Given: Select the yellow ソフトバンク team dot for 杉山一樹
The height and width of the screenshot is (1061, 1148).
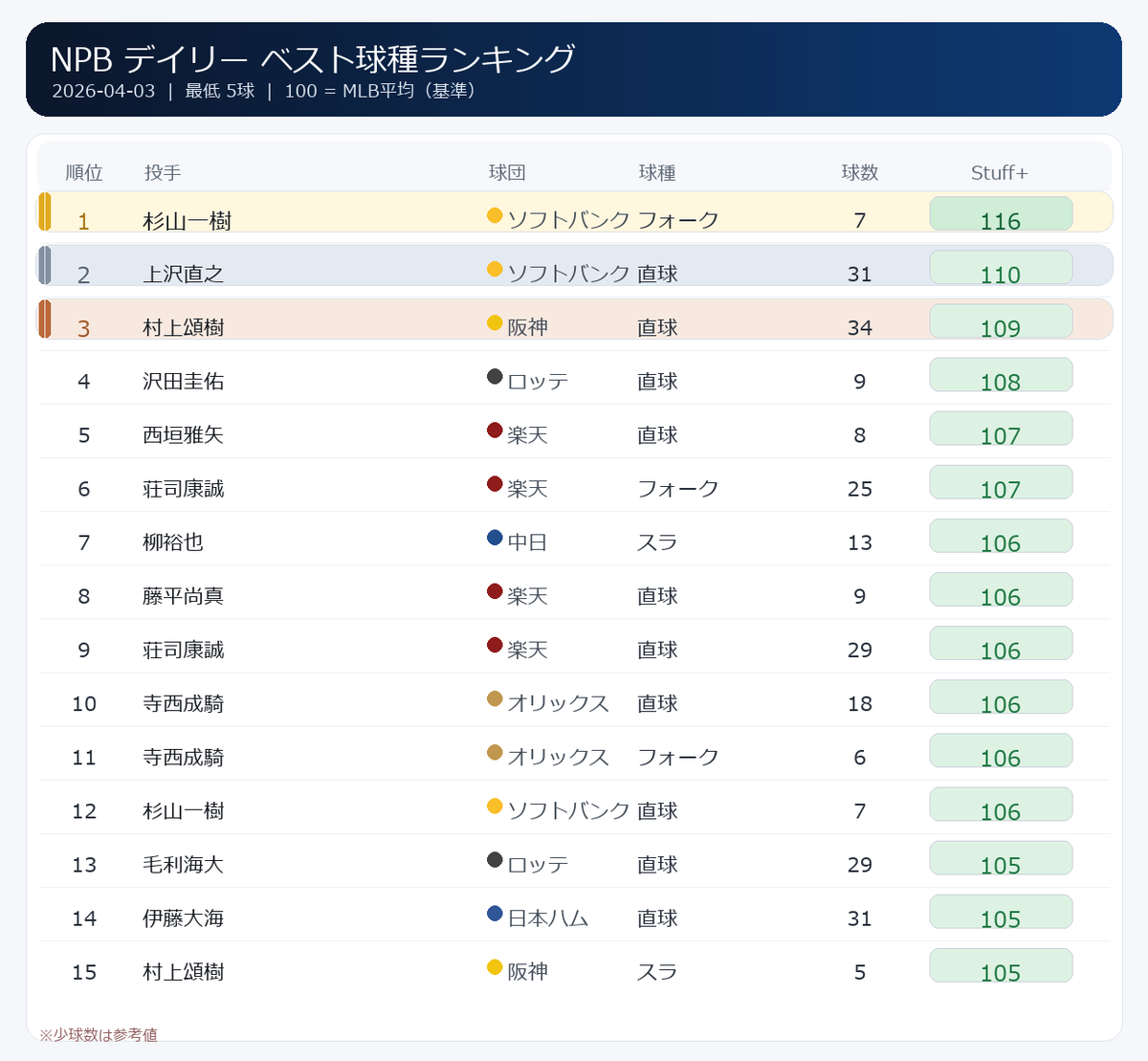Looking at the screenshot, I should tap(494, 215).
